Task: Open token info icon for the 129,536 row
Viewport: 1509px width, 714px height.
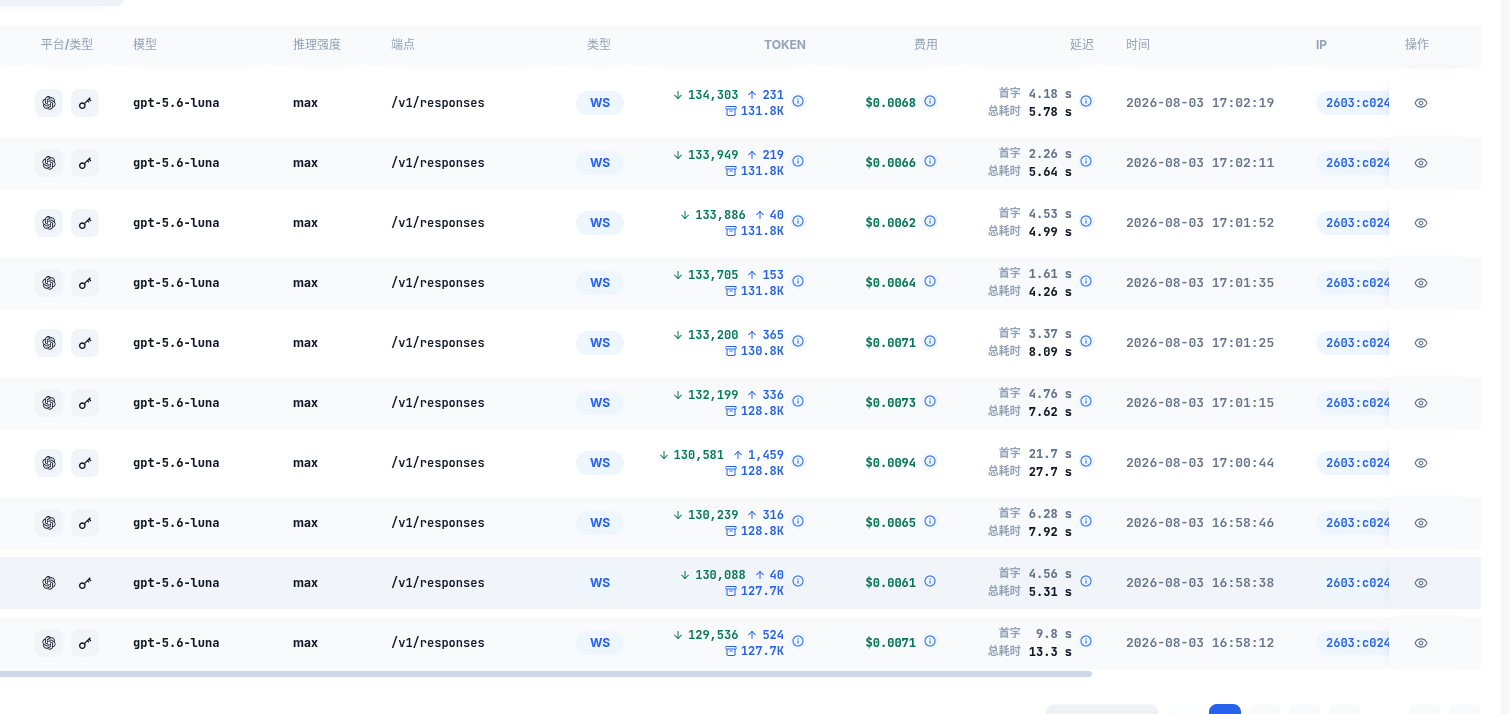Action: [x=798, y=641]
